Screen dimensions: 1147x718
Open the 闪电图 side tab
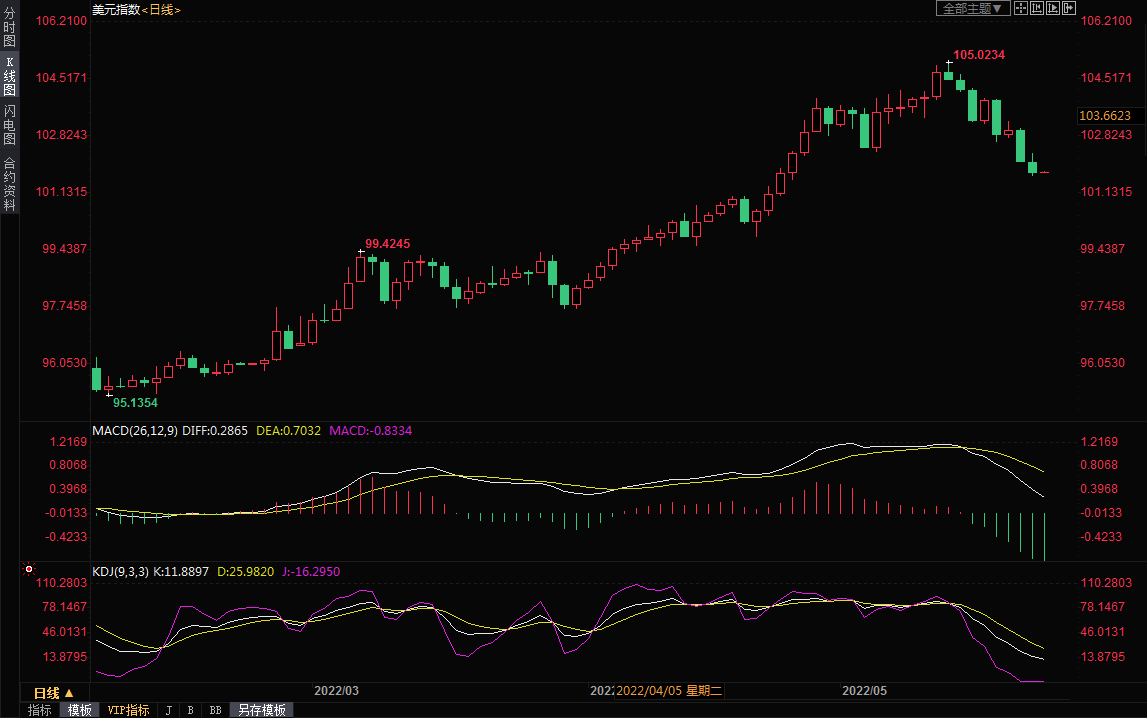9,125
